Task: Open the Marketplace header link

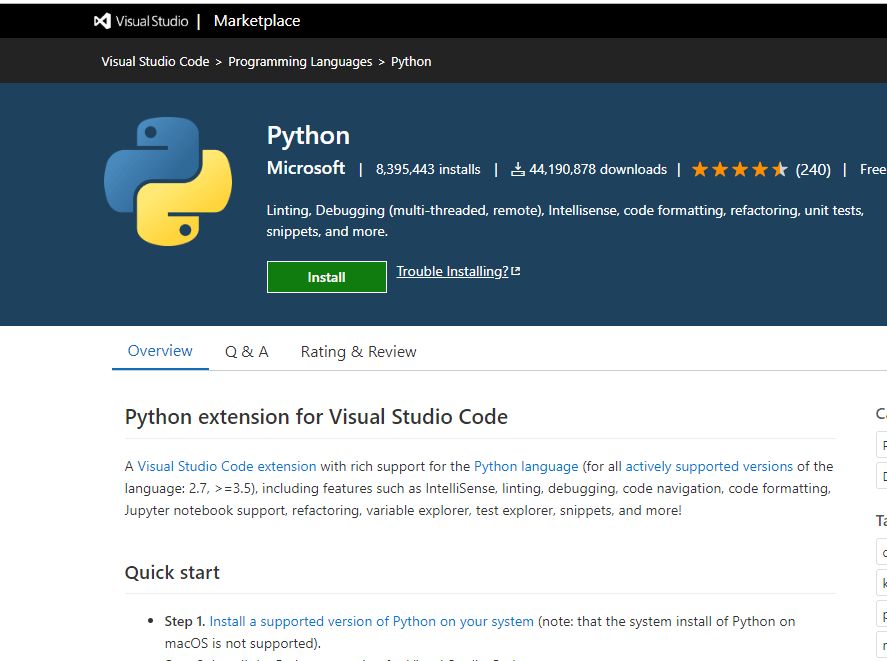Action: 256,21
